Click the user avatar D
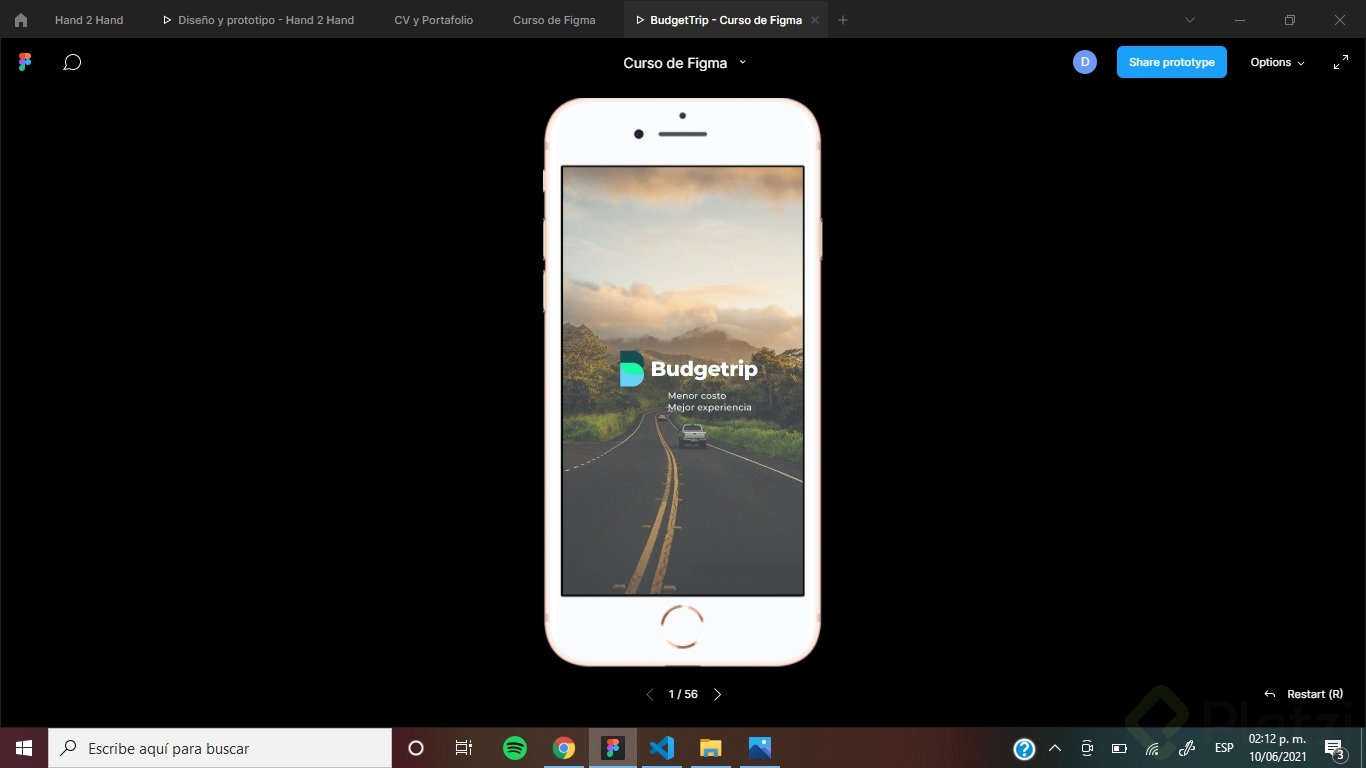This screenshot has height=768, width=1366. [1084, 62]
